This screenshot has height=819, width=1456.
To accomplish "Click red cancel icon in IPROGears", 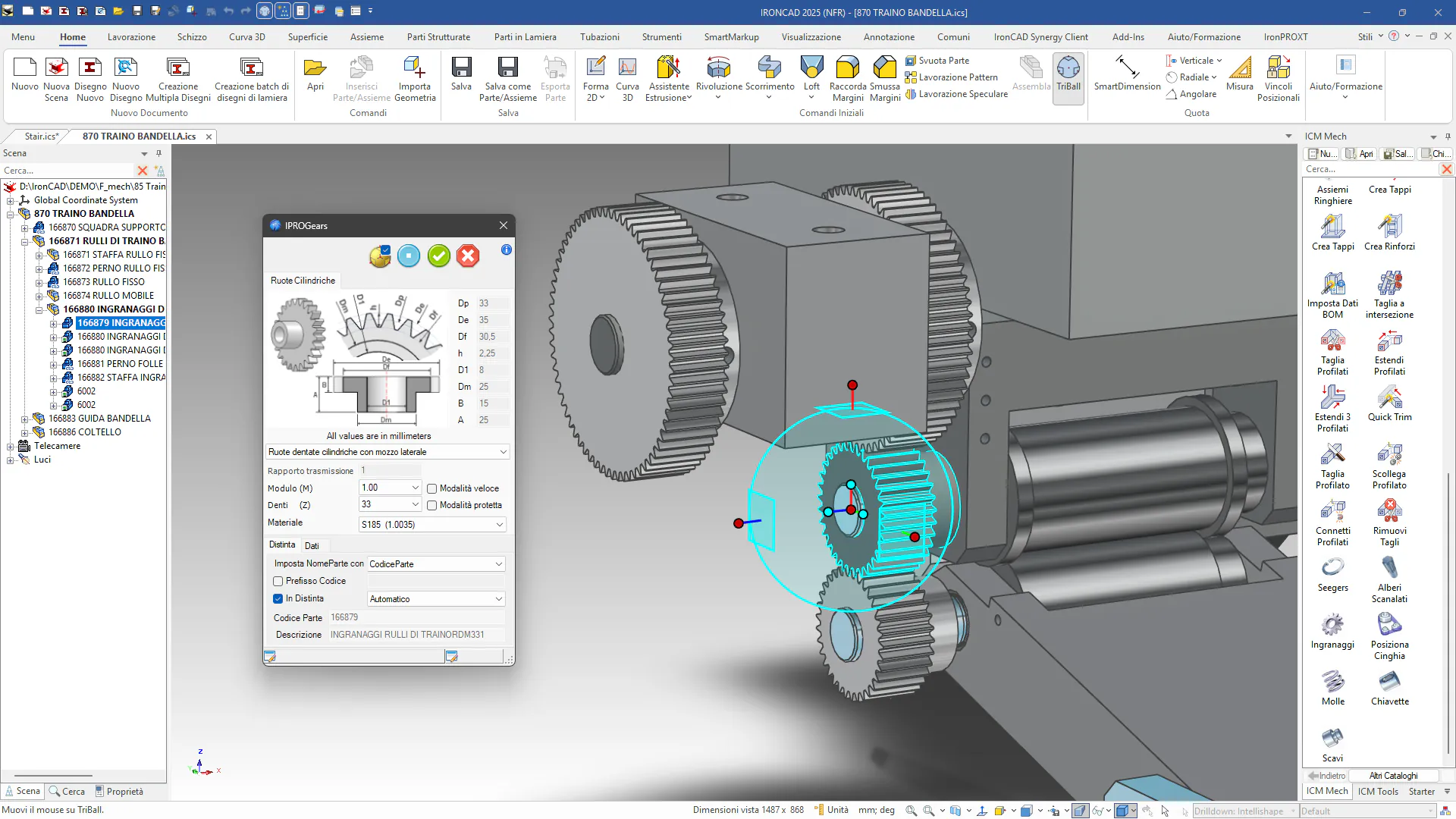I will pyautogui.click(x=468, y=256).
